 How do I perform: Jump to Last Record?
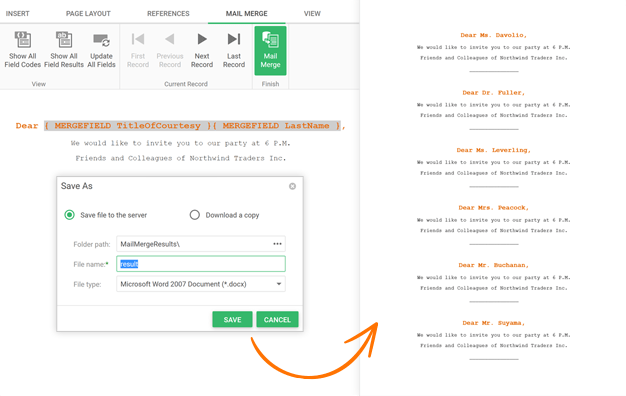point(234,50)
